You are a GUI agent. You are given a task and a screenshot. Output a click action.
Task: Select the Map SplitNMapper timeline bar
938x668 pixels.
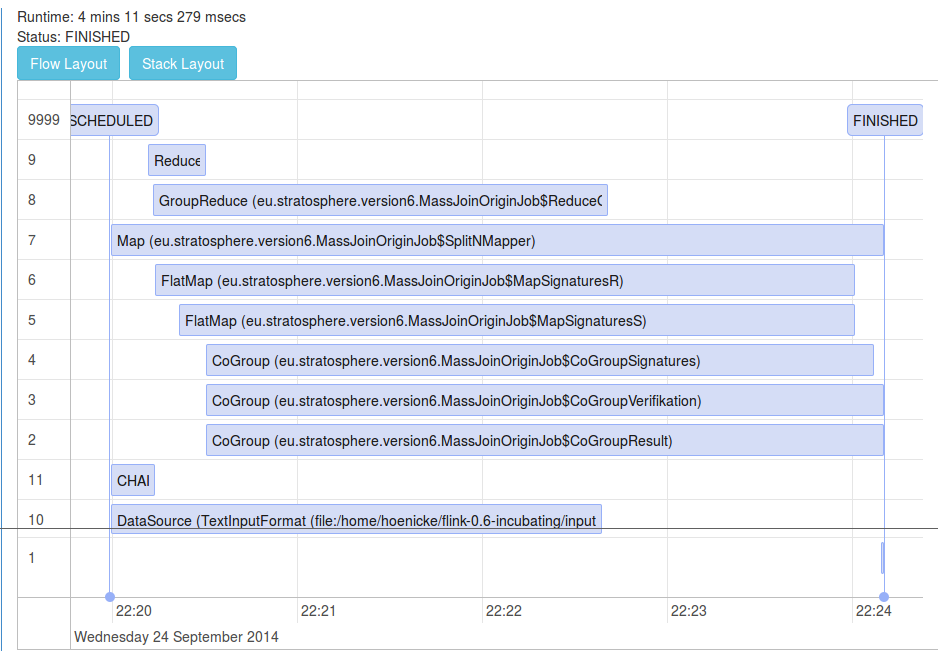pos(497,241)
